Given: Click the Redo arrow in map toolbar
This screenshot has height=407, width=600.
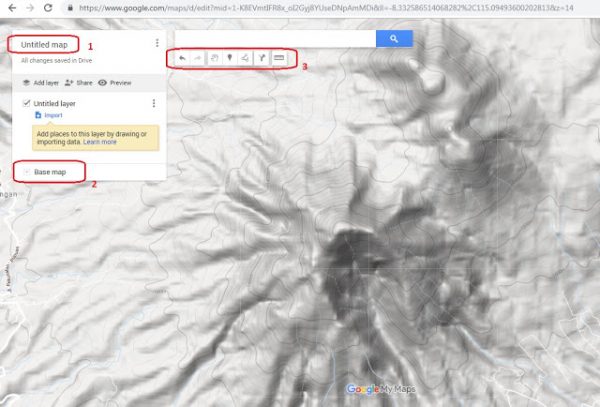Looking at the screenshot, I should (x=197, y=60).
